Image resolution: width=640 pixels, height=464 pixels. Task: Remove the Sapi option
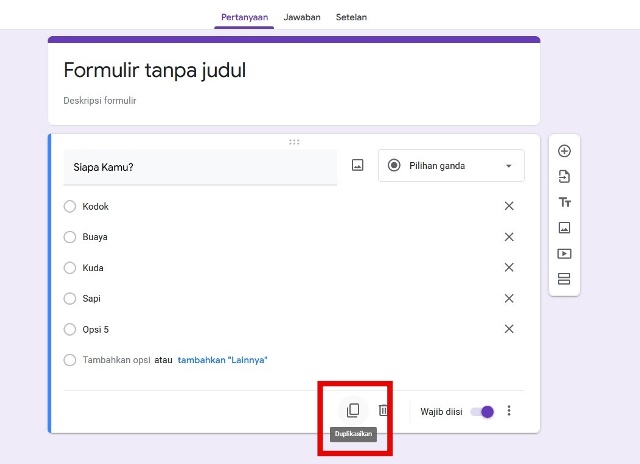(509, 298)
